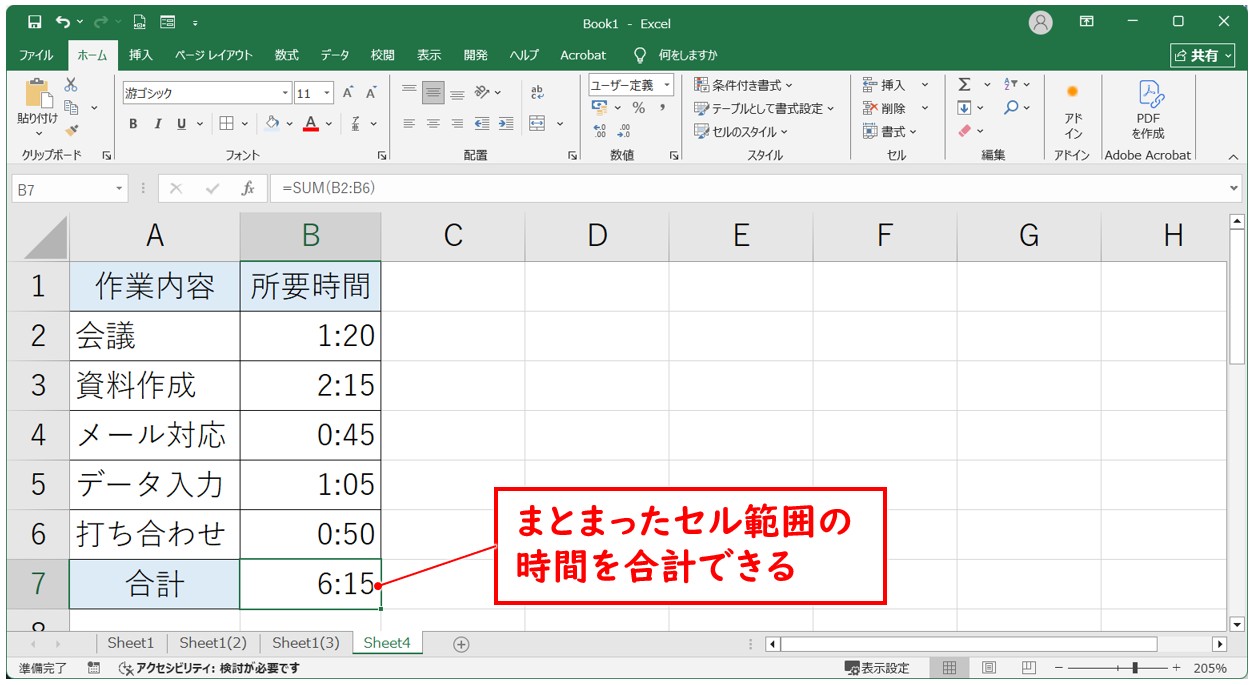Image resolution: width=1254 pixels, height=685 pixels.
Task: Apply percent style to cell
Action: pos(638,108)
